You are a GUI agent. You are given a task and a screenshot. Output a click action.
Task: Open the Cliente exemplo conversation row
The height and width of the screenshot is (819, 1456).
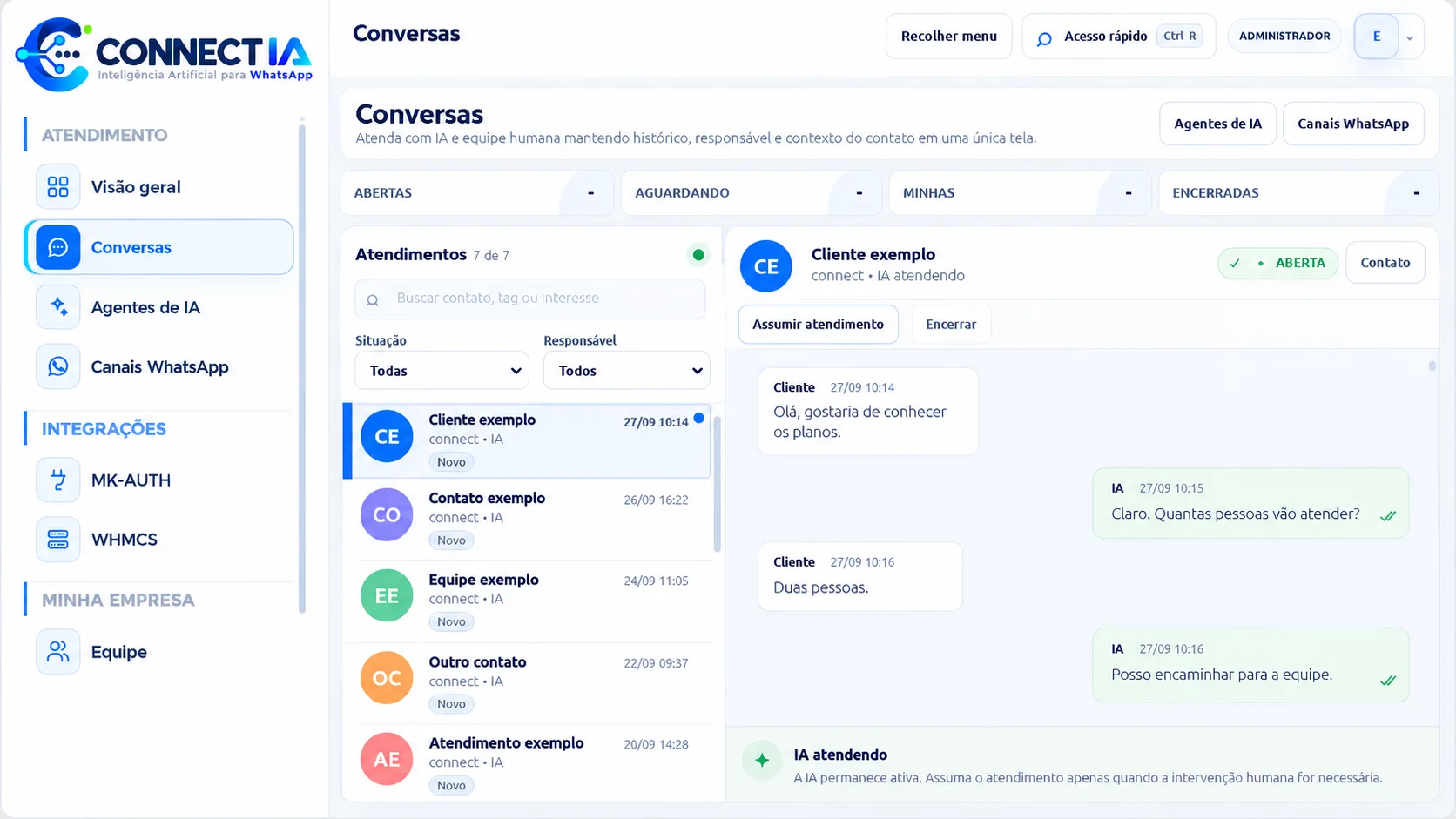527,440
